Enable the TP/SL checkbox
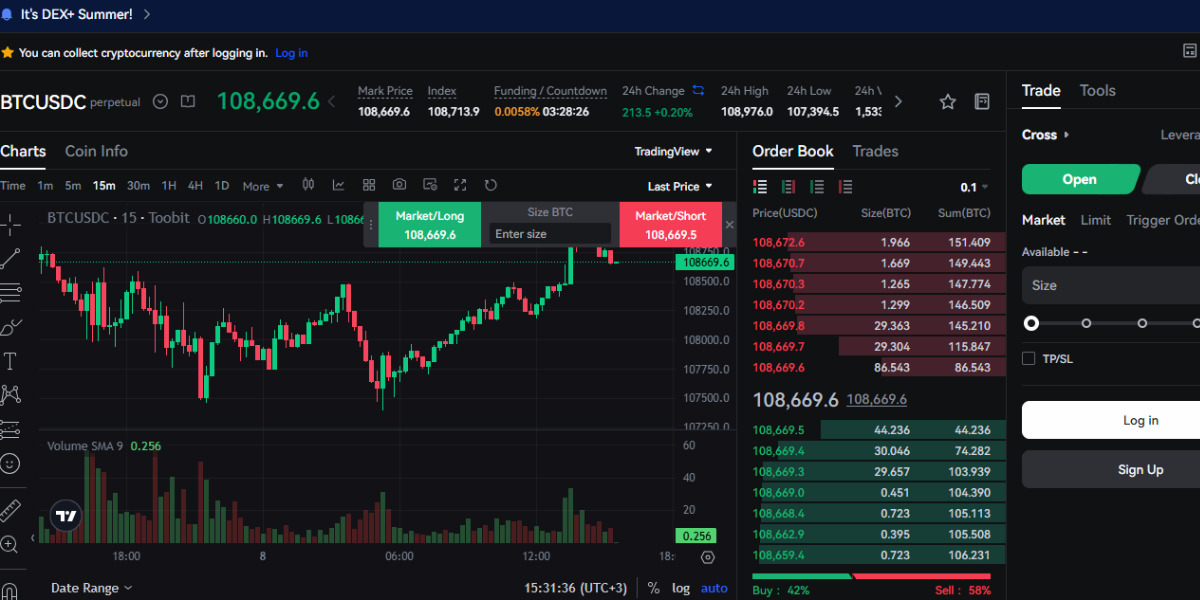Viewport: 1200px width, 600px height. (1028, 358)
